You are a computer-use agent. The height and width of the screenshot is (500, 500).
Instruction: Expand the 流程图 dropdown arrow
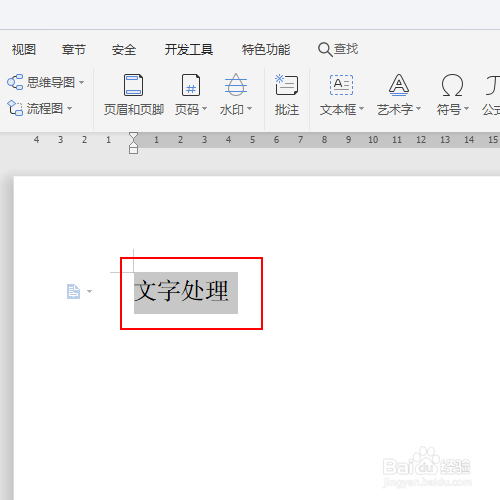pos(69,108)
